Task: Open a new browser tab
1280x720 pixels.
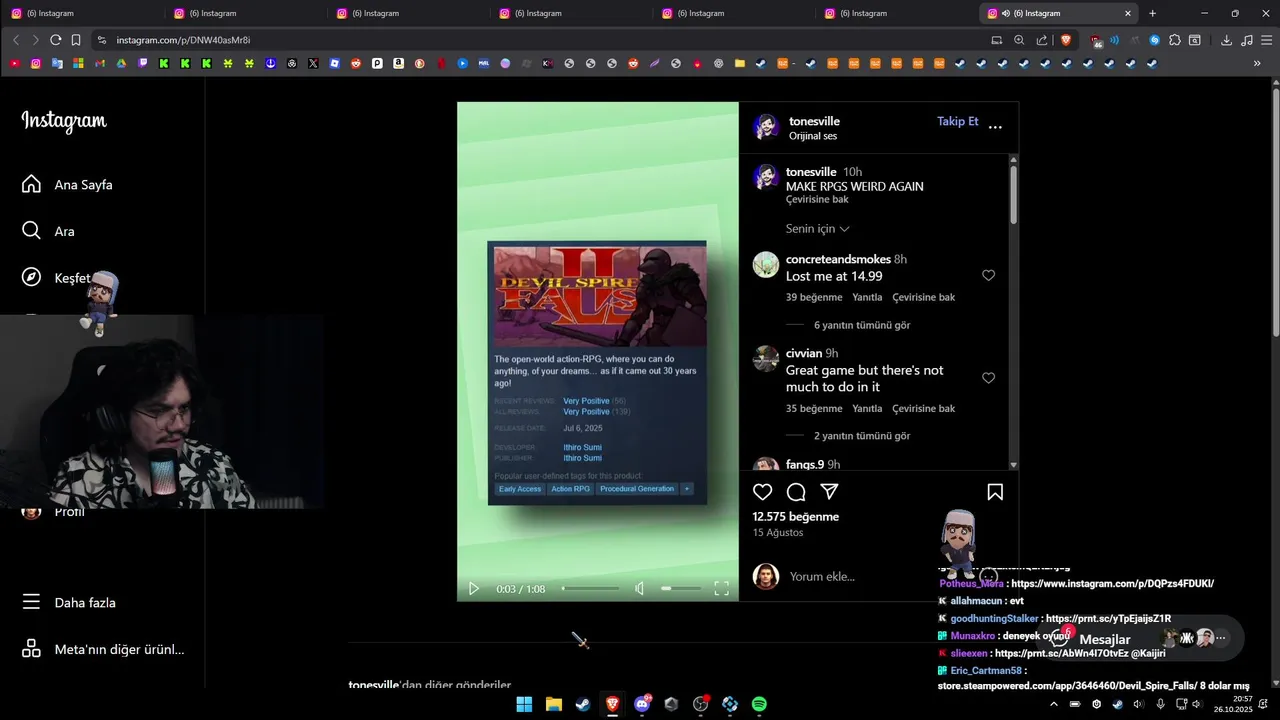Action: 1152,13
